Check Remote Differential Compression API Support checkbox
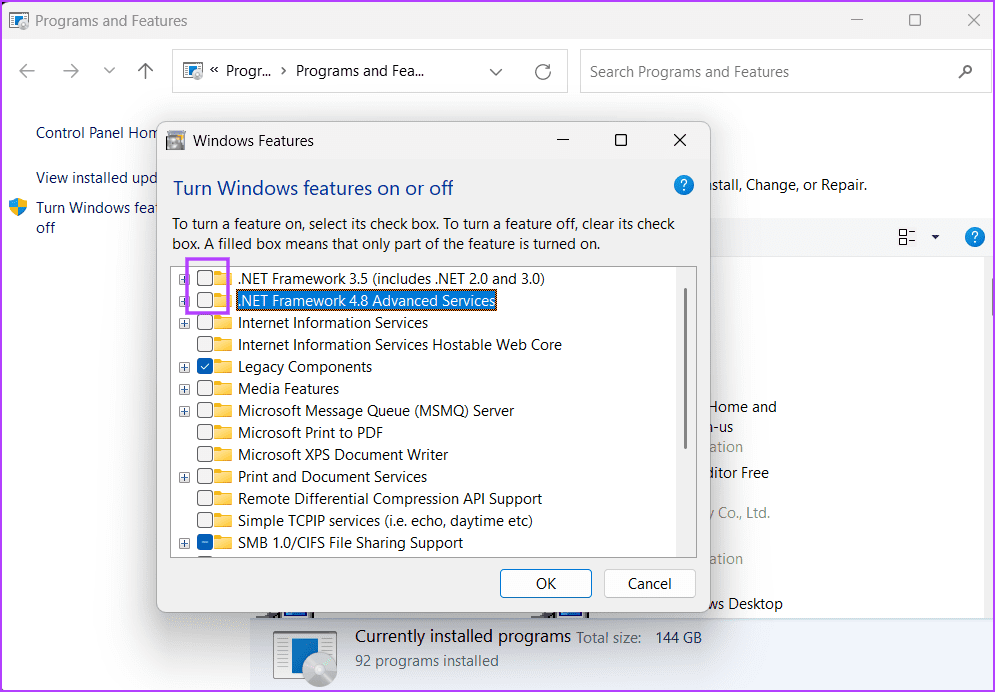995x692 pixels. pos(204,499)
